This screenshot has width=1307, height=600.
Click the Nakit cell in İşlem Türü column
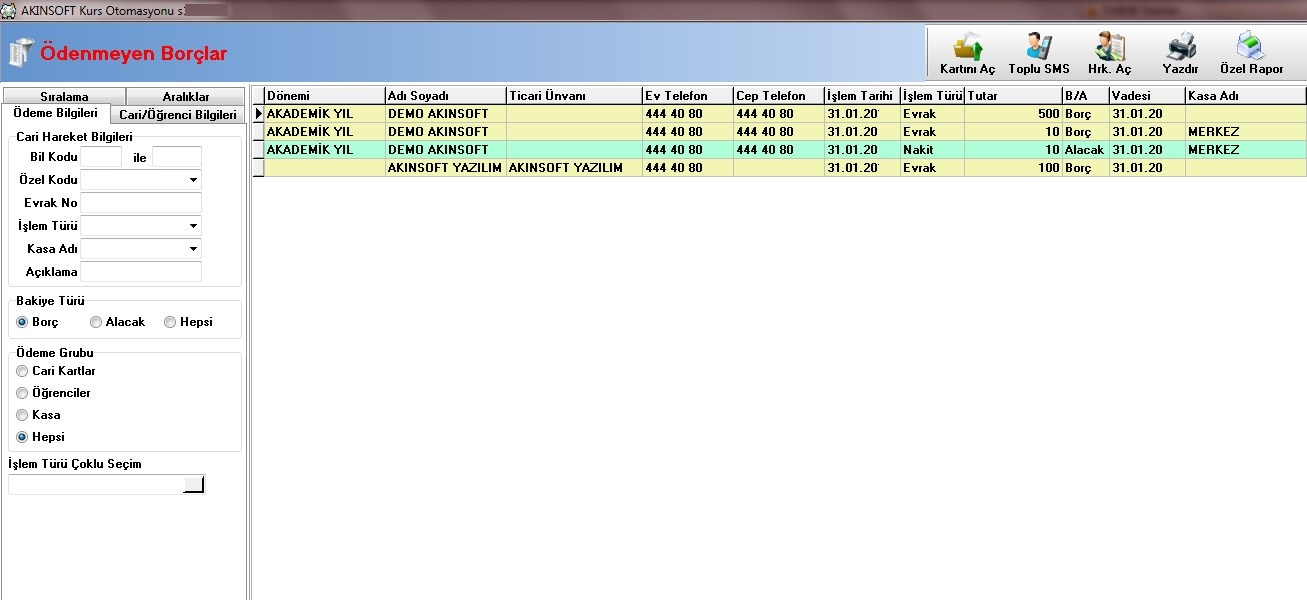tap(932, 150)
